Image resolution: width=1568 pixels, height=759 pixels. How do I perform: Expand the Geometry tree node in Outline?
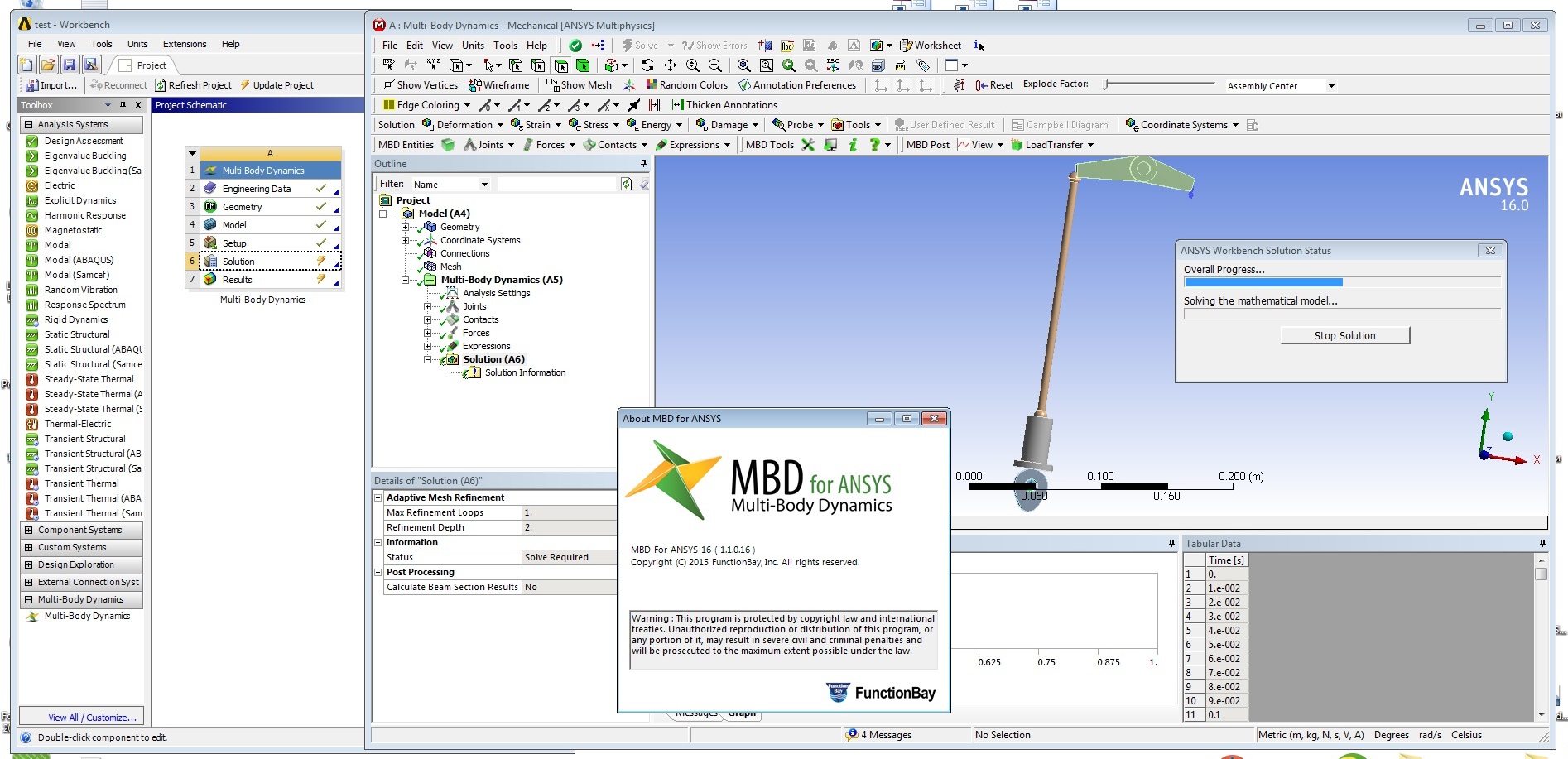406,227
